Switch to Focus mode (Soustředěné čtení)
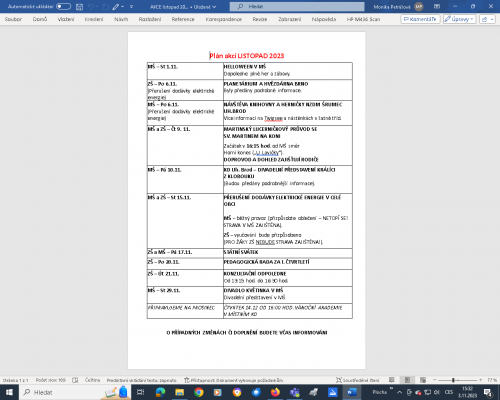This screenshot has height=400, width=500. [357, 380]
